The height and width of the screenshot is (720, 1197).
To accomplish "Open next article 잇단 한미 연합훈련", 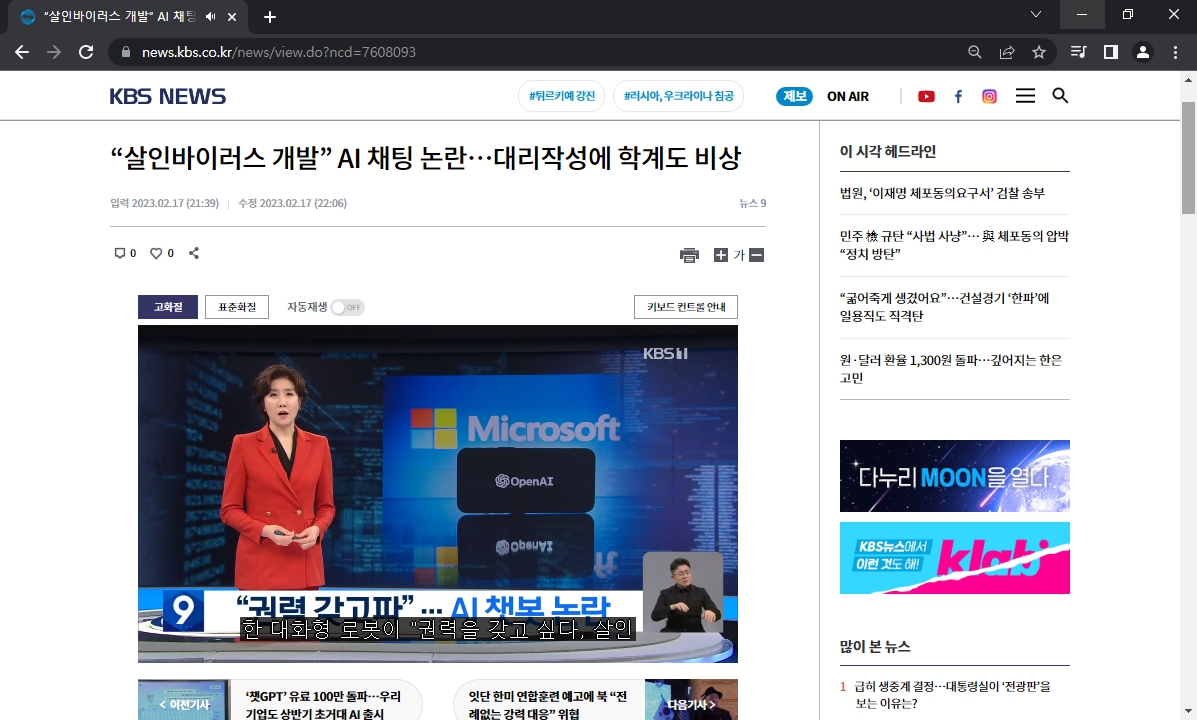I will (x=595, y=699).
